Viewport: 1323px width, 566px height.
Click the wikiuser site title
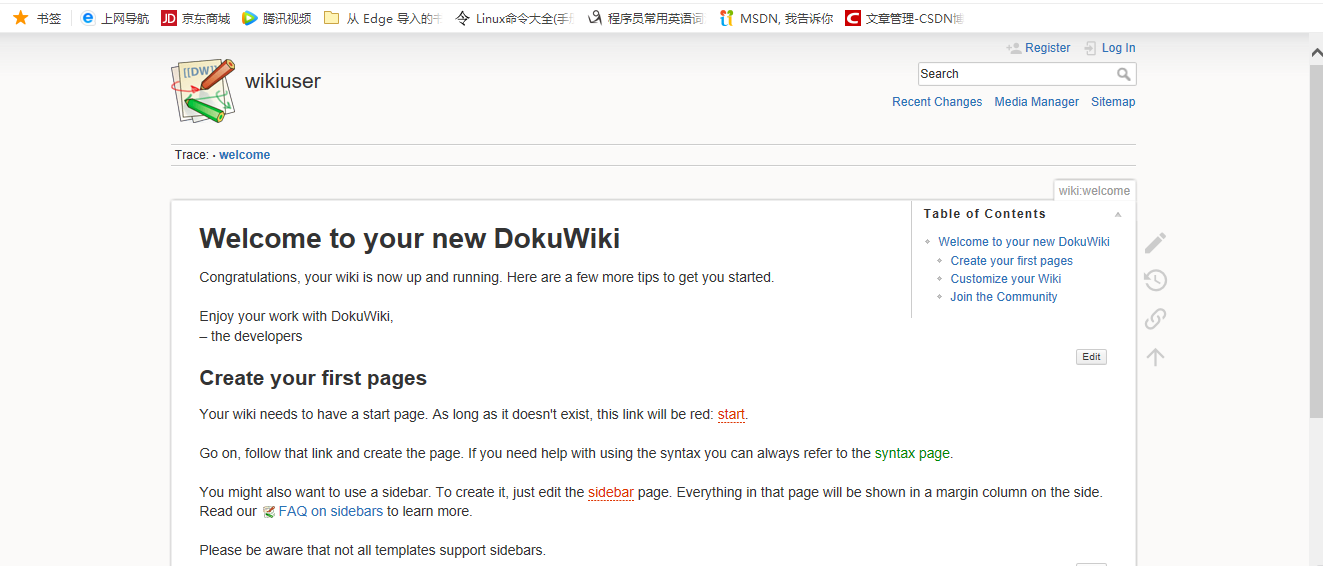[x=283, y=81]
